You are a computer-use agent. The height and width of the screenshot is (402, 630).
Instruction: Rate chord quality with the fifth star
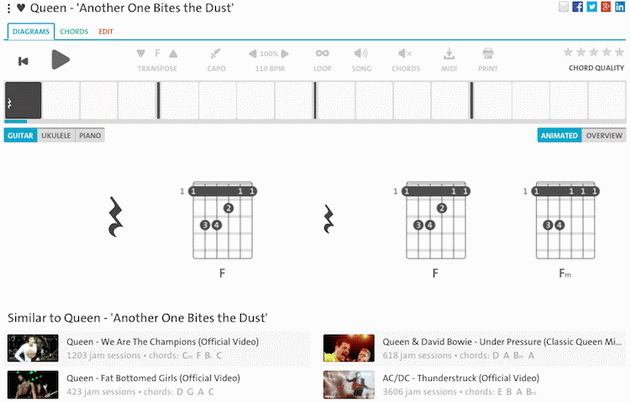(x=619, y=52)
